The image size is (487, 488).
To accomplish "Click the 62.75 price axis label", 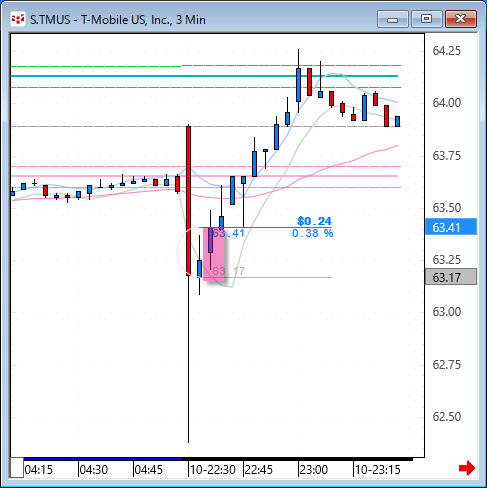I will point(446,364).
